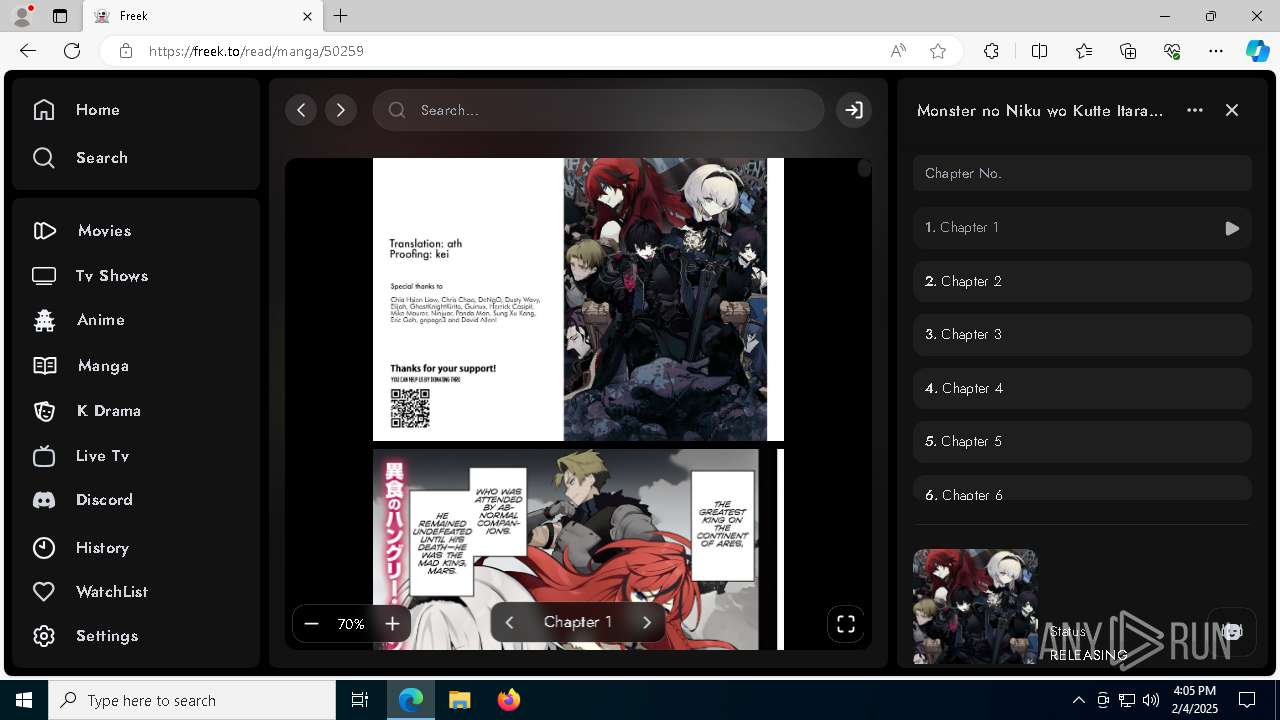The width and height of the screenshot is (1280, 720).
Task: Click the manga cover thumbnail
Action: click(x=975, y=606)
